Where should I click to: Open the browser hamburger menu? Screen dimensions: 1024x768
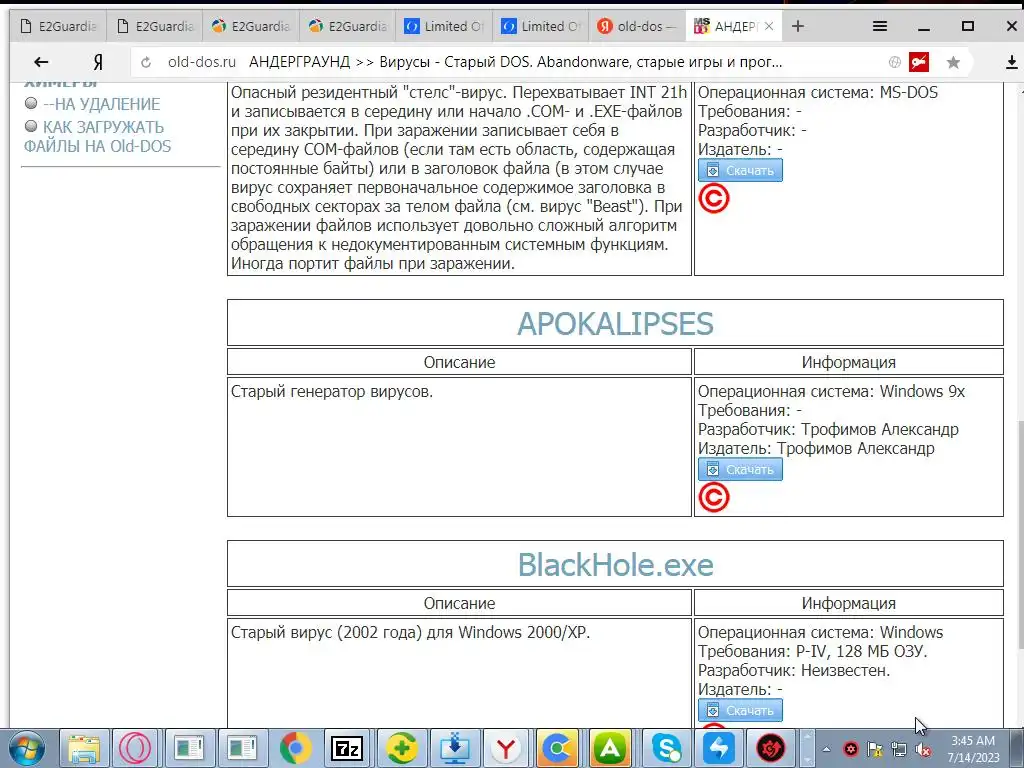point(880,26)
